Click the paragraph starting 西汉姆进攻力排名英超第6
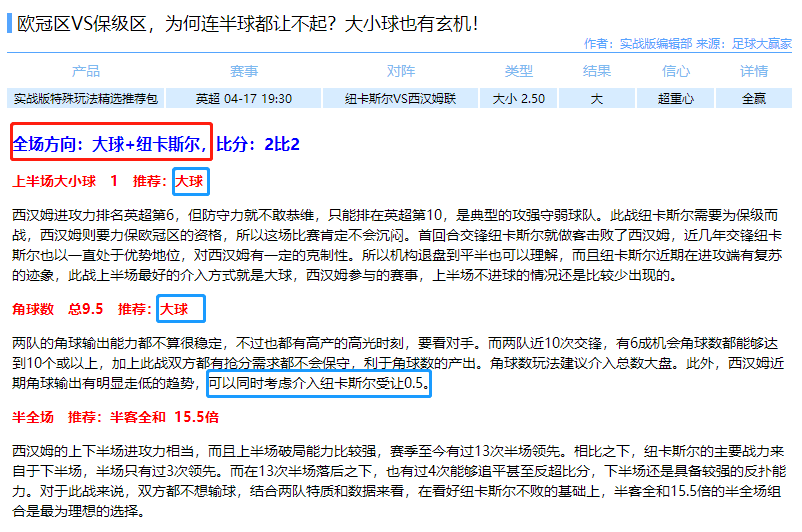This screenshot has height=532, width=802. click(397, 245)
